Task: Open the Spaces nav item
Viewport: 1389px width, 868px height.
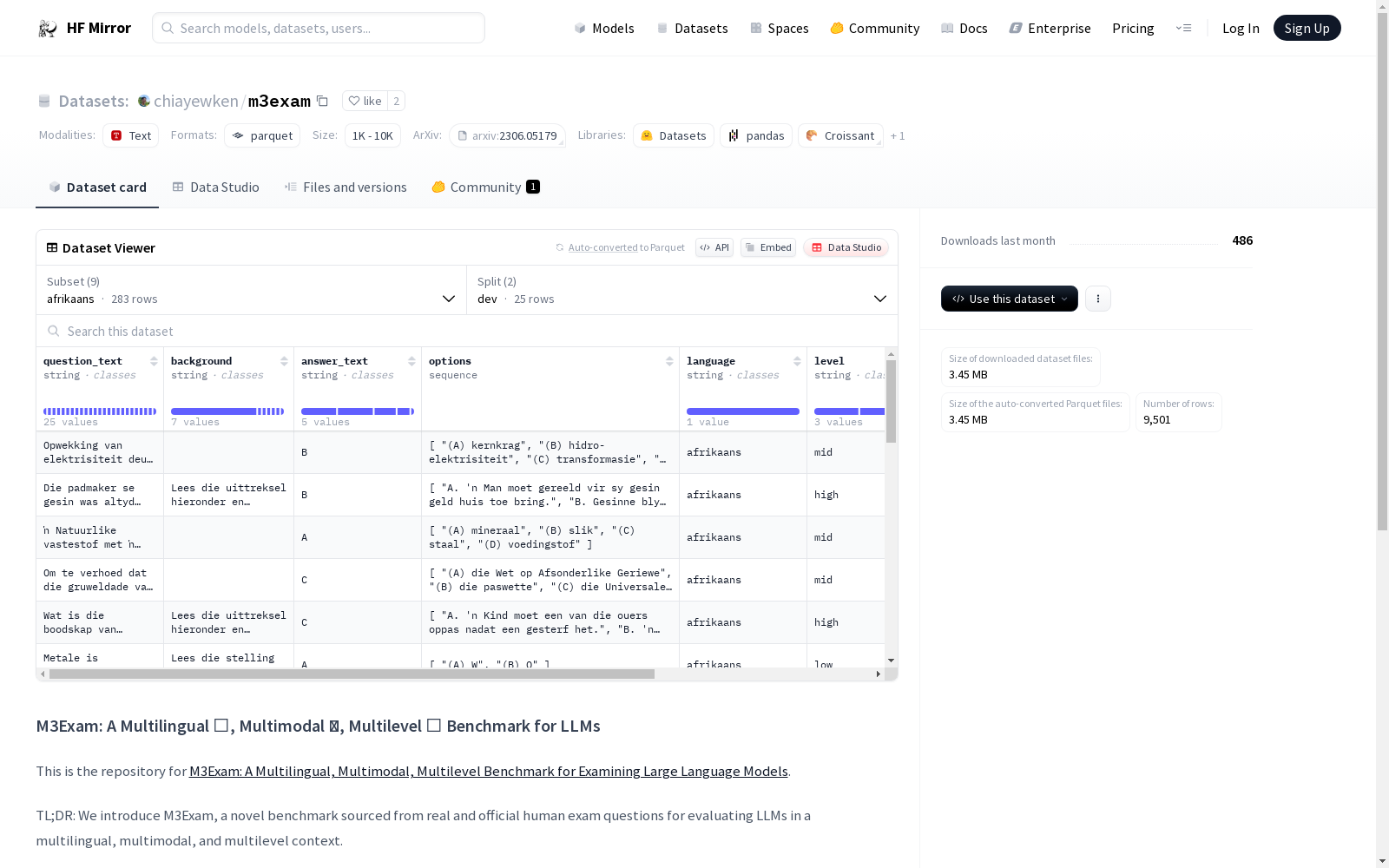Action: 780,28
